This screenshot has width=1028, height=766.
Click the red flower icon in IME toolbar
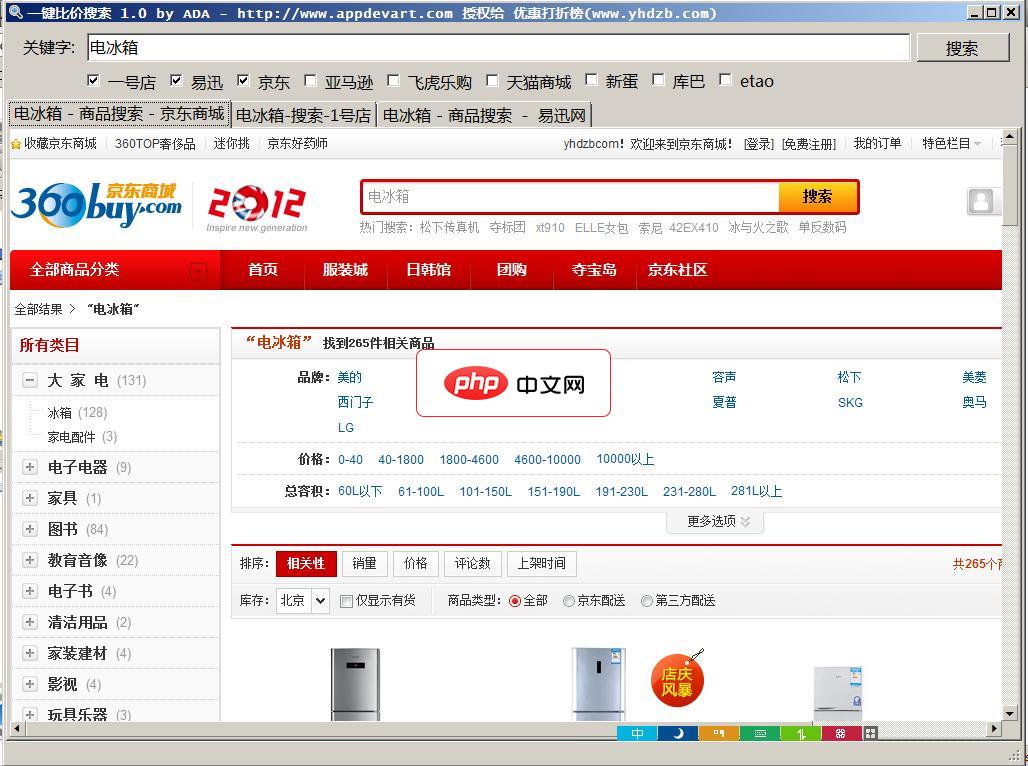841,733
